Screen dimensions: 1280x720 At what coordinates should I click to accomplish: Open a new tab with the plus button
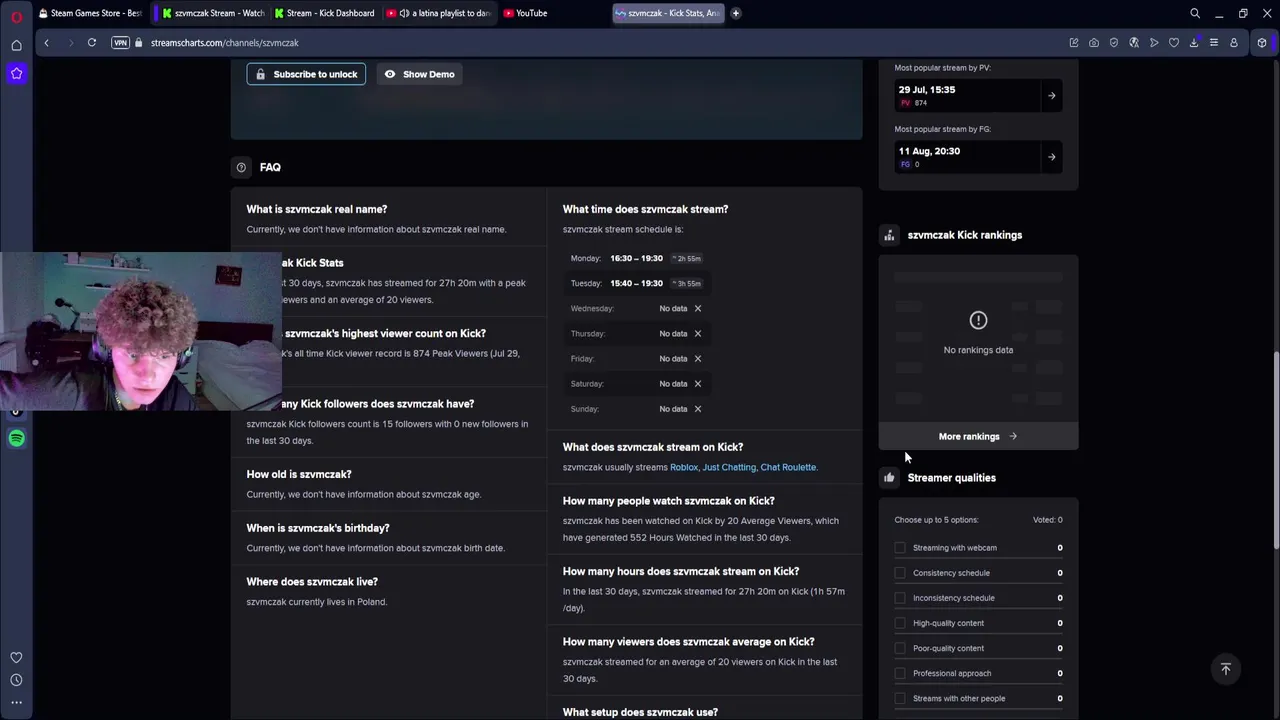click(736, 13)
